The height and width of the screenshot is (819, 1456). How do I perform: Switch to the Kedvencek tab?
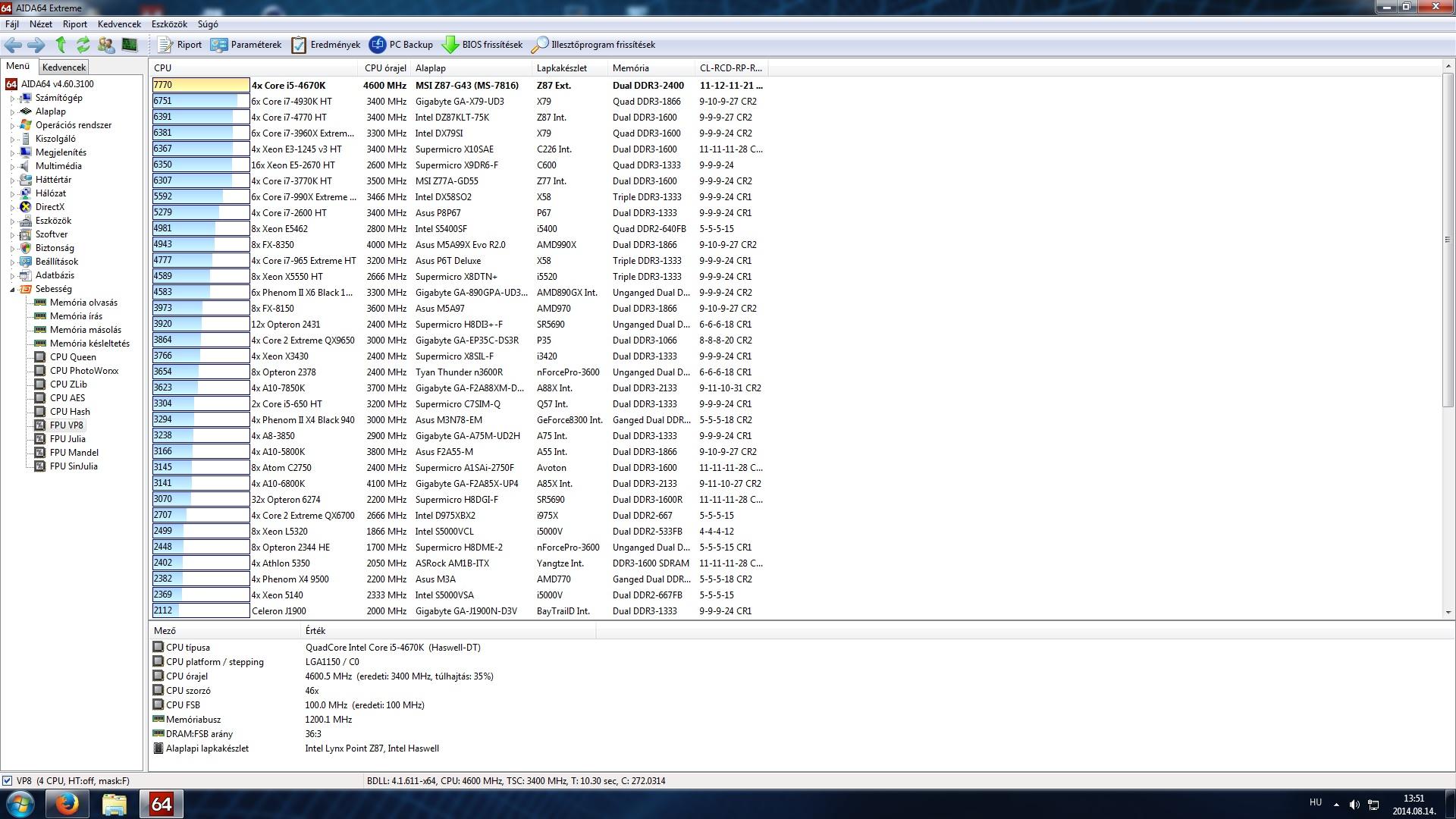64,67
